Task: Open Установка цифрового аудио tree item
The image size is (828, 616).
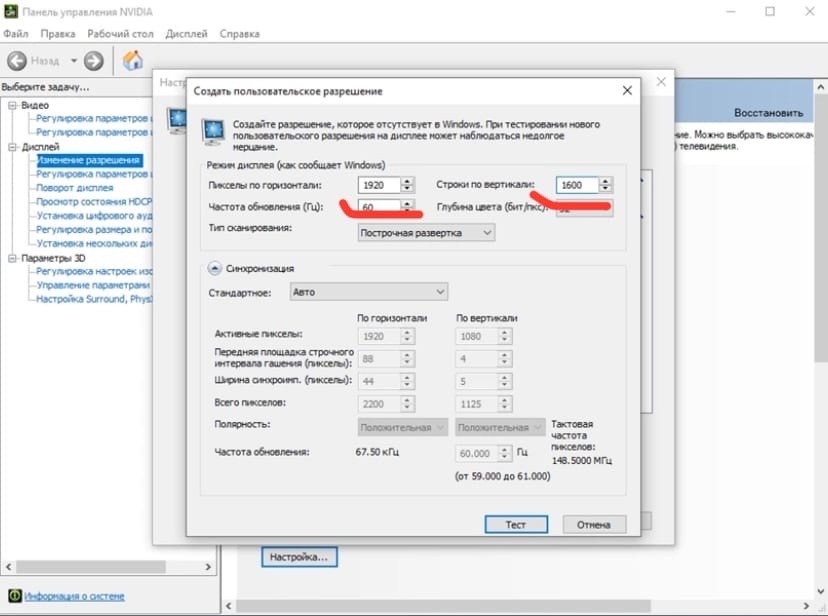Action: tap(93, 215)
